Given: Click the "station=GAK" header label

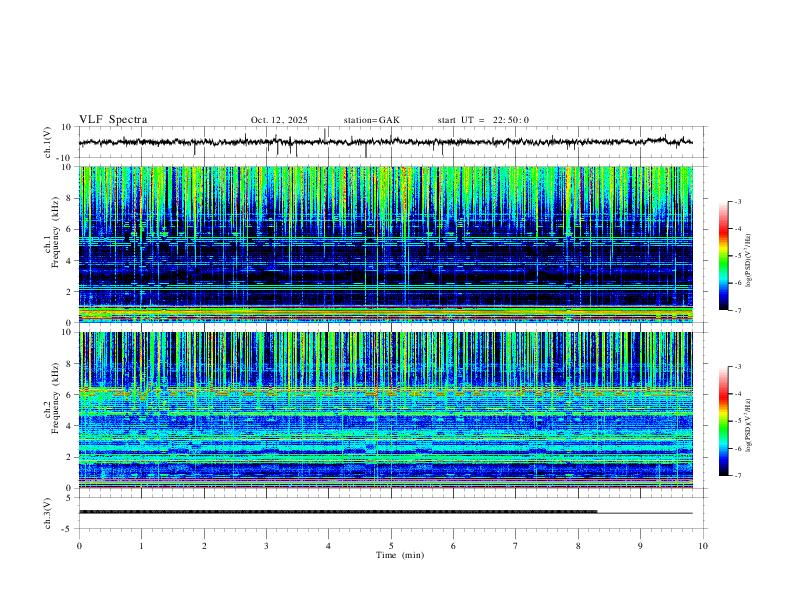Looking at the screenshot, I should click(371, 120).
